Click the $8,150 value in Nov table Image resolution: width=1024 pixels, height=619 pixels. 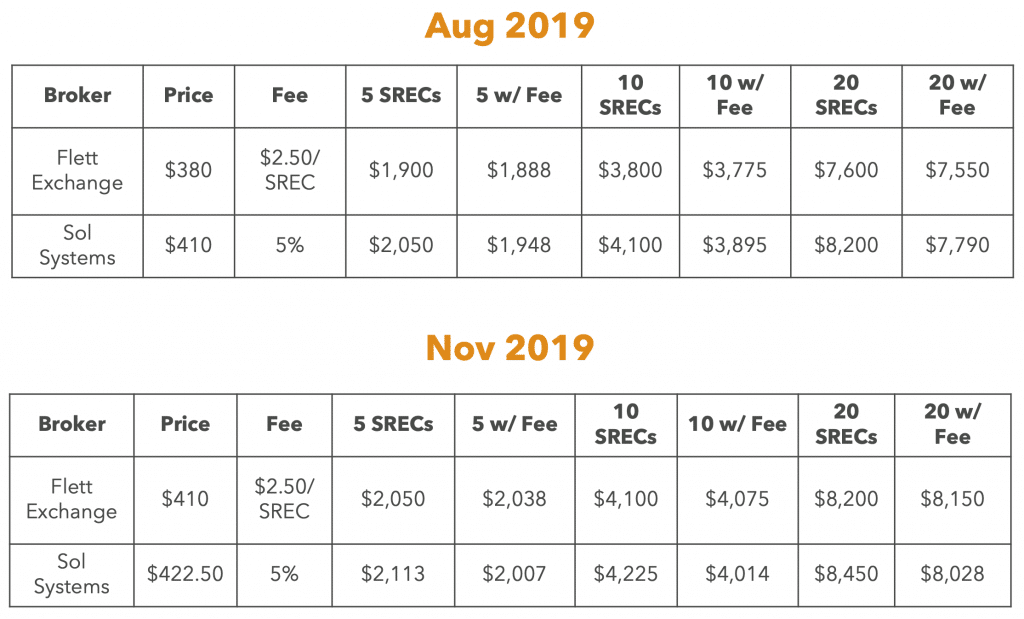coord(952,500)
